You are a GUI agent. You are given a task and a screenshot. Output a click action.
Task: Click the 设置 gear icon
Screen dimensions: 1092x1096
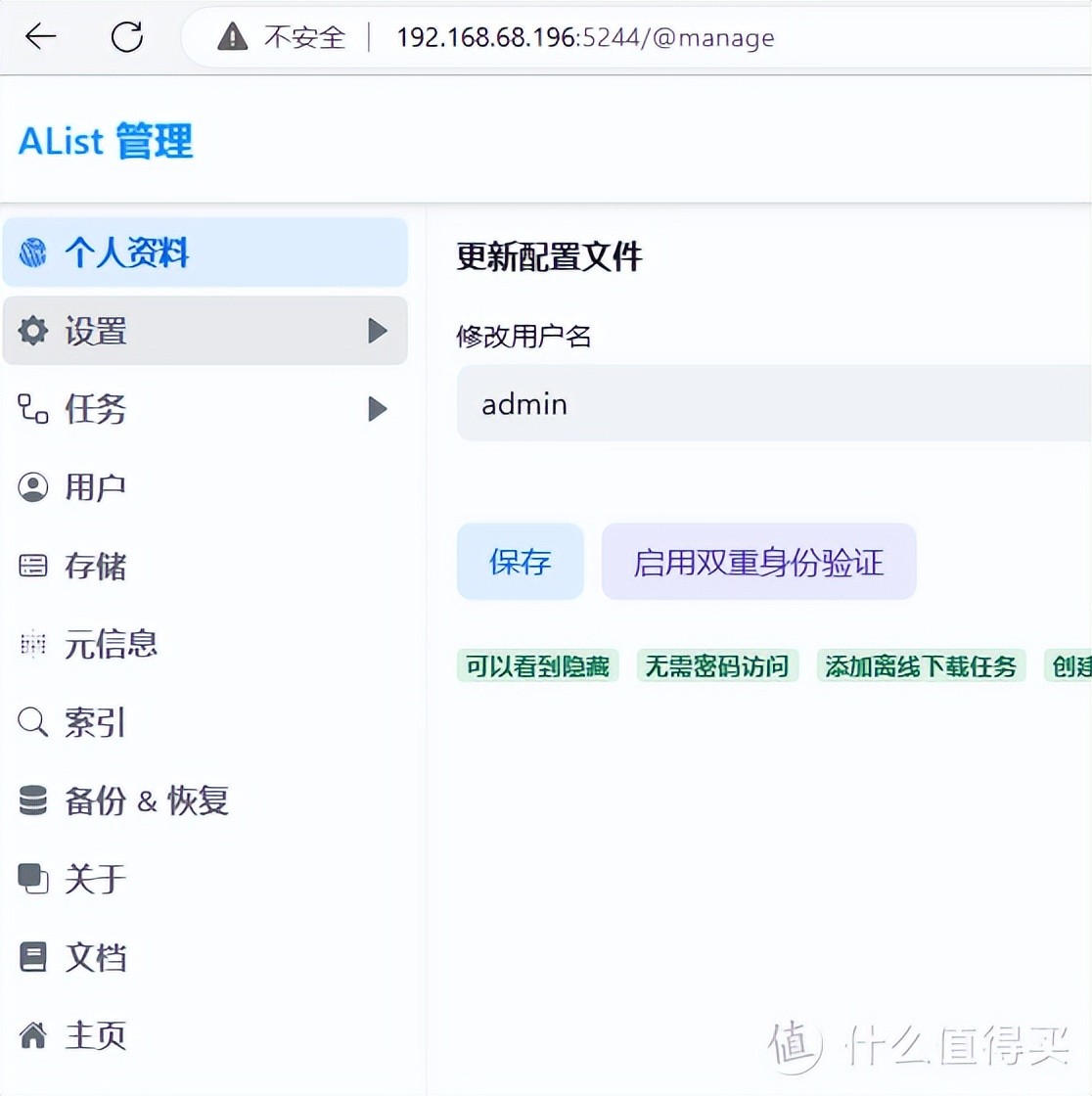coord(33,331)
